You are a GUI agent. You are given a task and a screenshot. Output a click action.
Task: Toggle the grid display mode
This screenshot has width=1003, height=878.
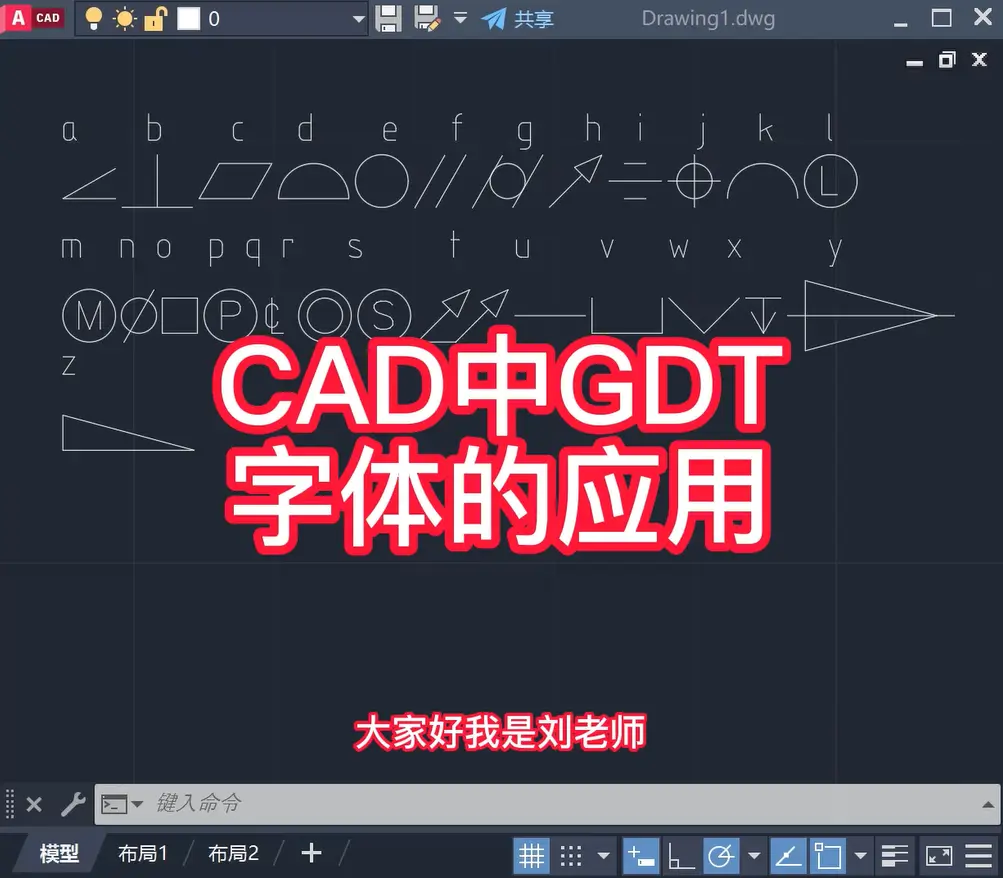(532, 856)
